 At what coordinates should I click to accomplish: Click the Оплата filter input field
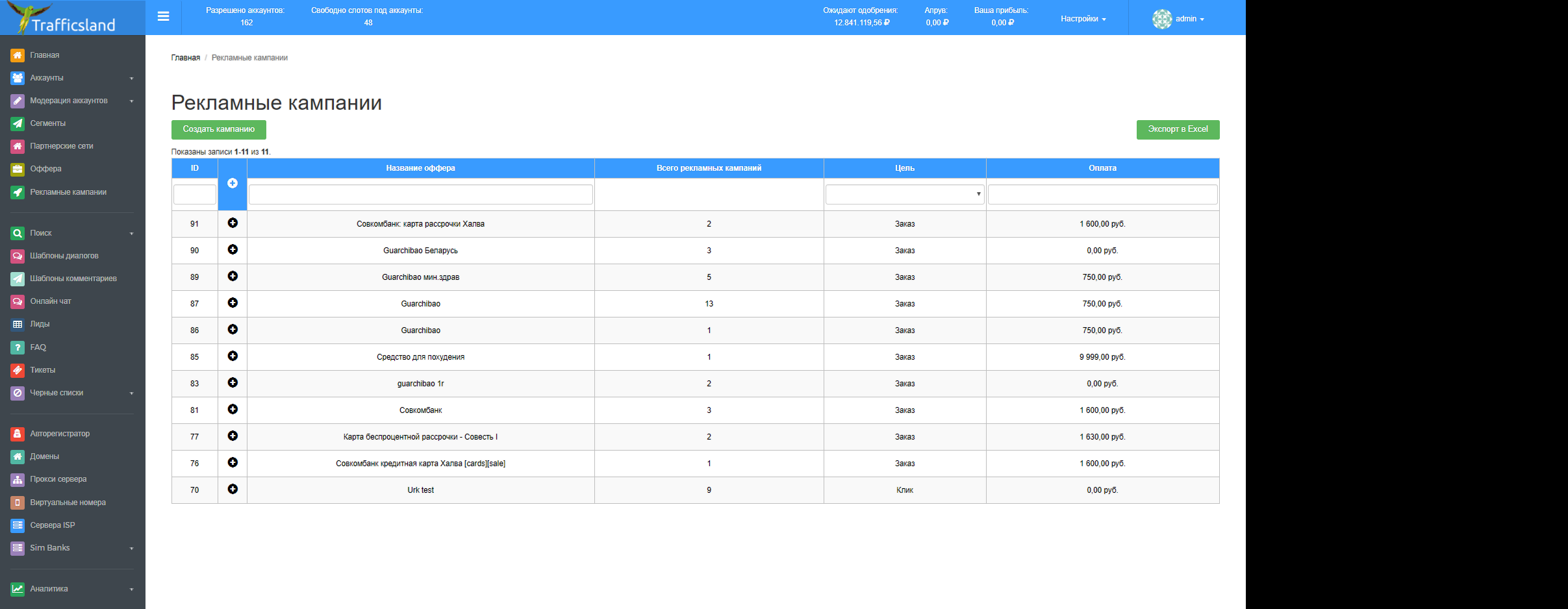tap(1102, 194)
